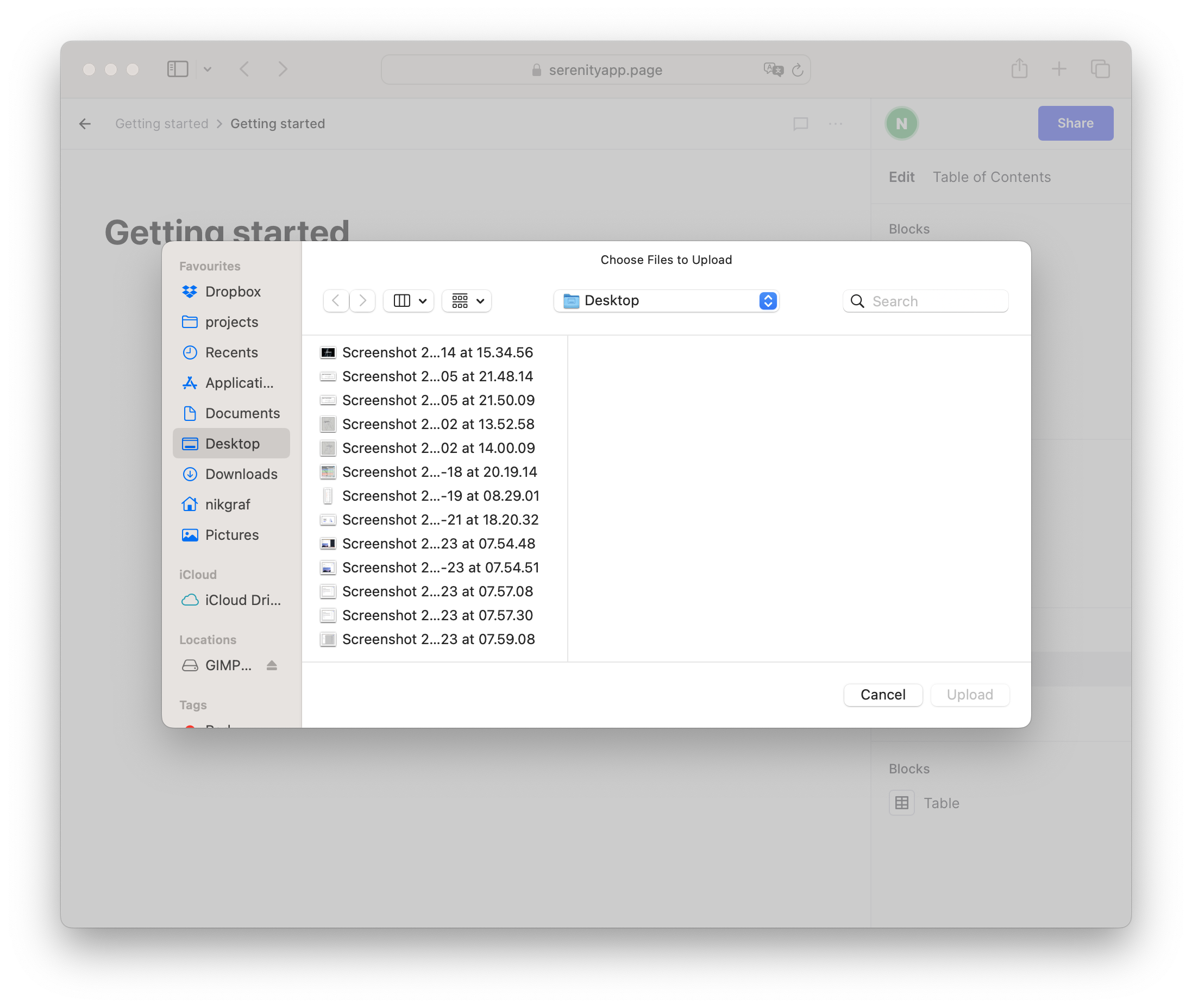Select iCloud Drive in the sidebar
This screenshot has width=1192, height=1008.
(242, 600)
